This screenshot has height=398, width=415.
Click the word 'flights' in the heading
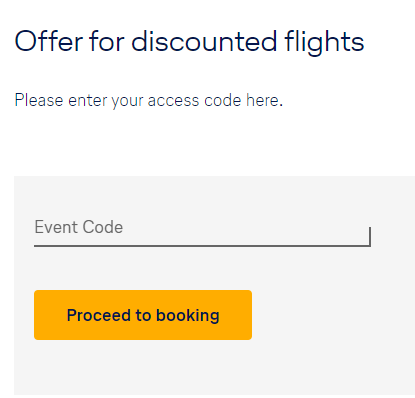pos(324,42)
